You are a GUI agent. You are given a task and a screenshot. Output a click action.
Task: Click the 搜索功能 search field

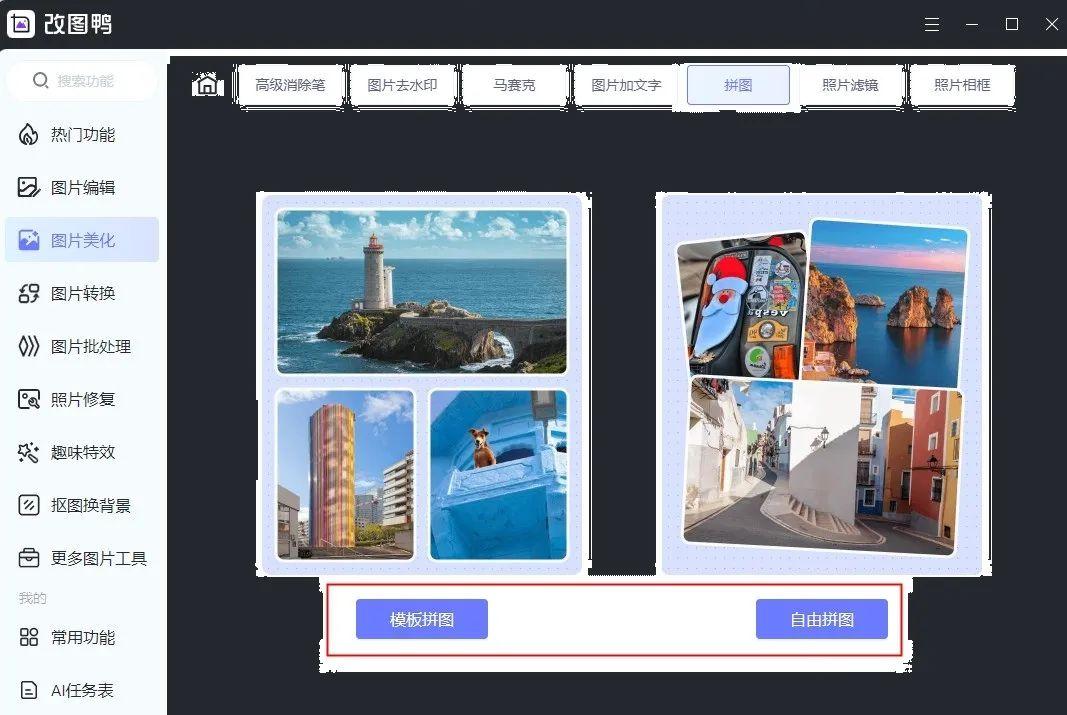coord(85,81)
